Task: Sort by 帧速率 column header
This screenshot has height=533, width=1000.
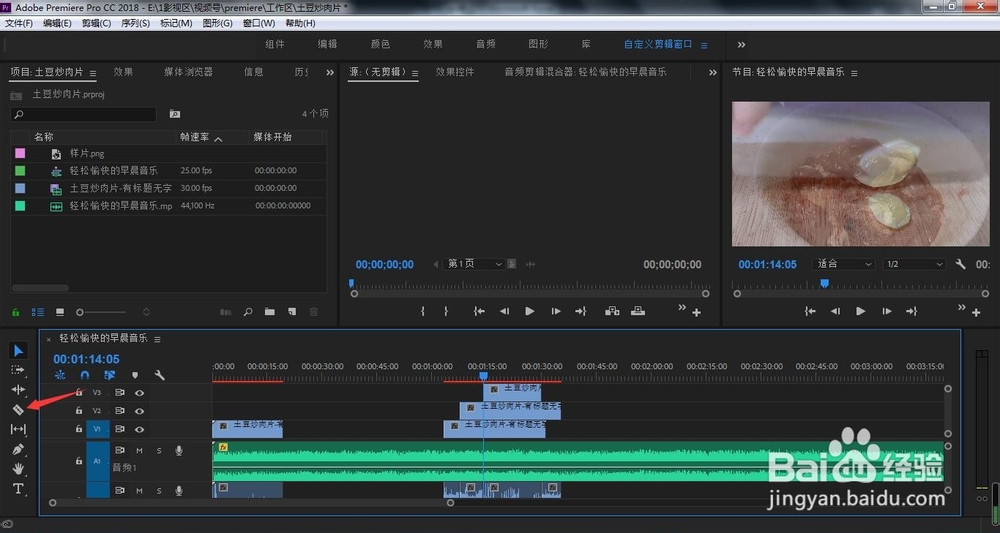Action: (195, 137)
